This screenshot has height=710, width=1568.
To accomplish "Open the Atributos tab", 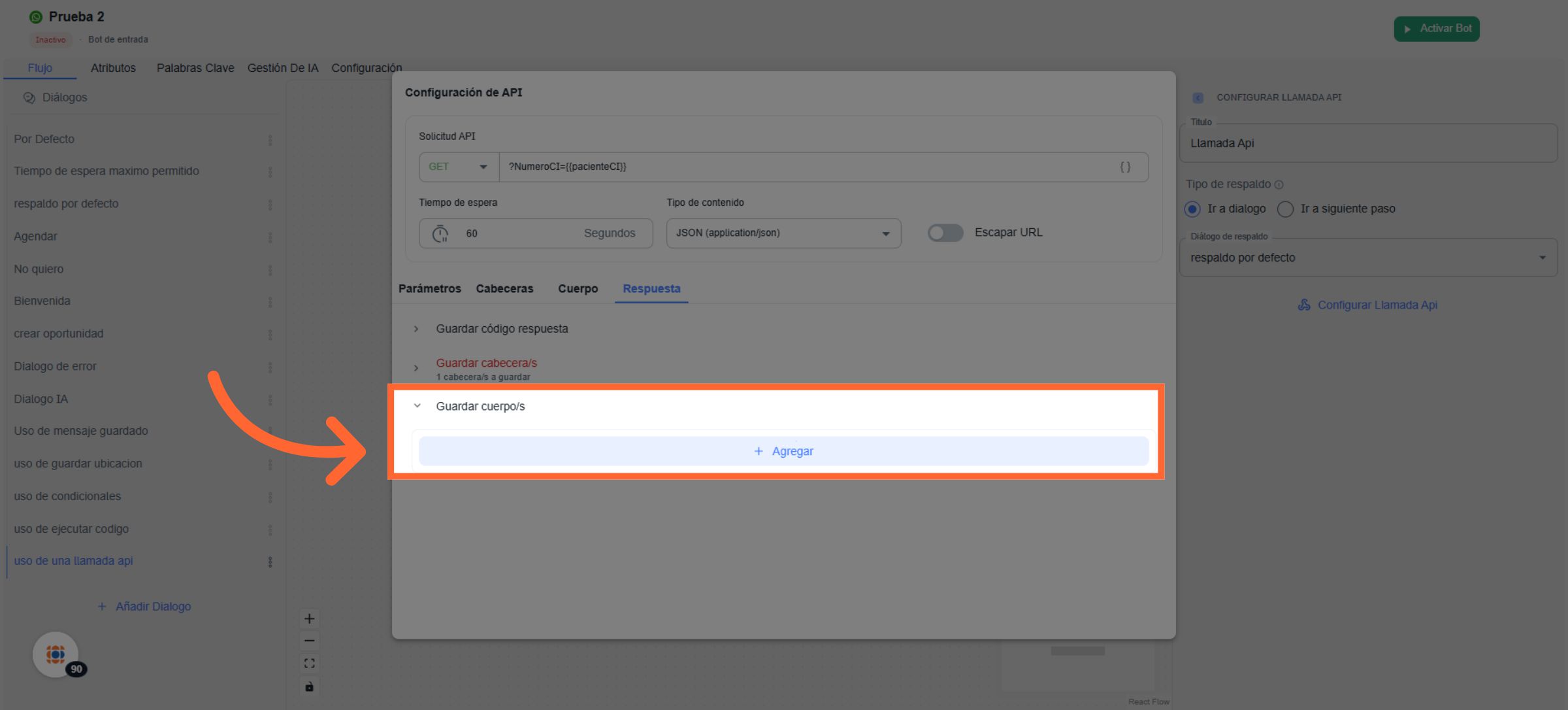I will click(x=113, y=68).
